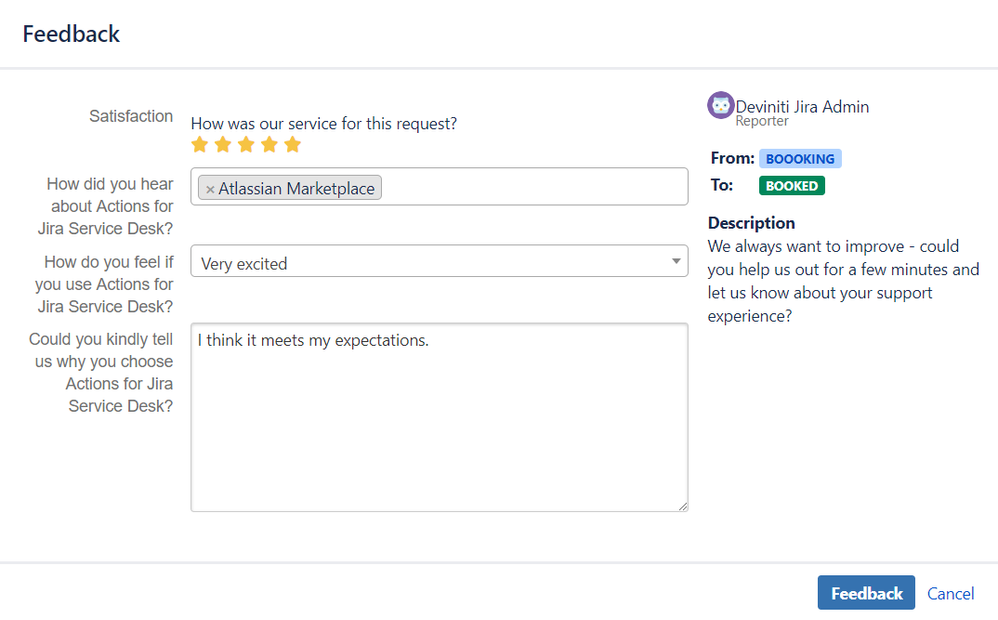Rate the service with the third star
998x620 pixels.
(245, 144)
